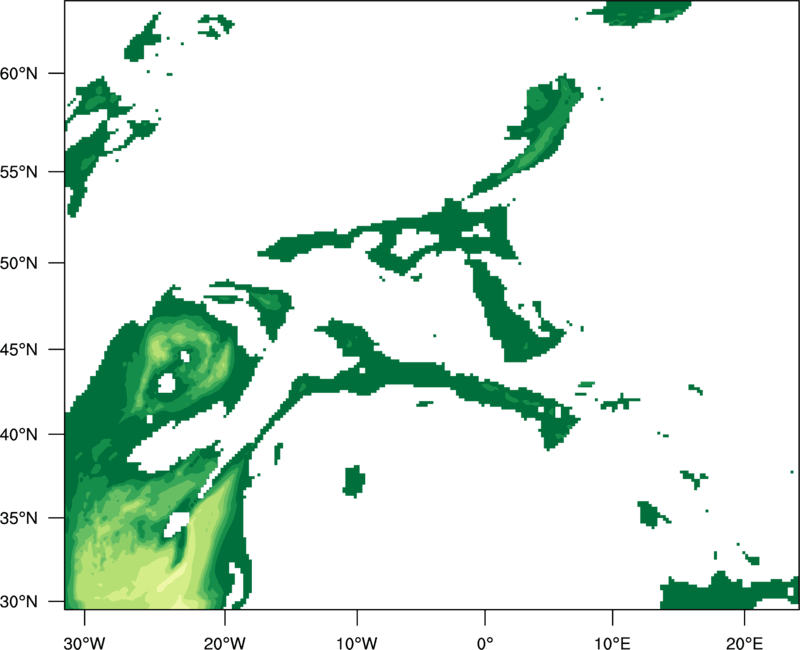This screenshot has height=650, width=800.
Task: Click the 55°N latitude label
Action: coord(19,172)
